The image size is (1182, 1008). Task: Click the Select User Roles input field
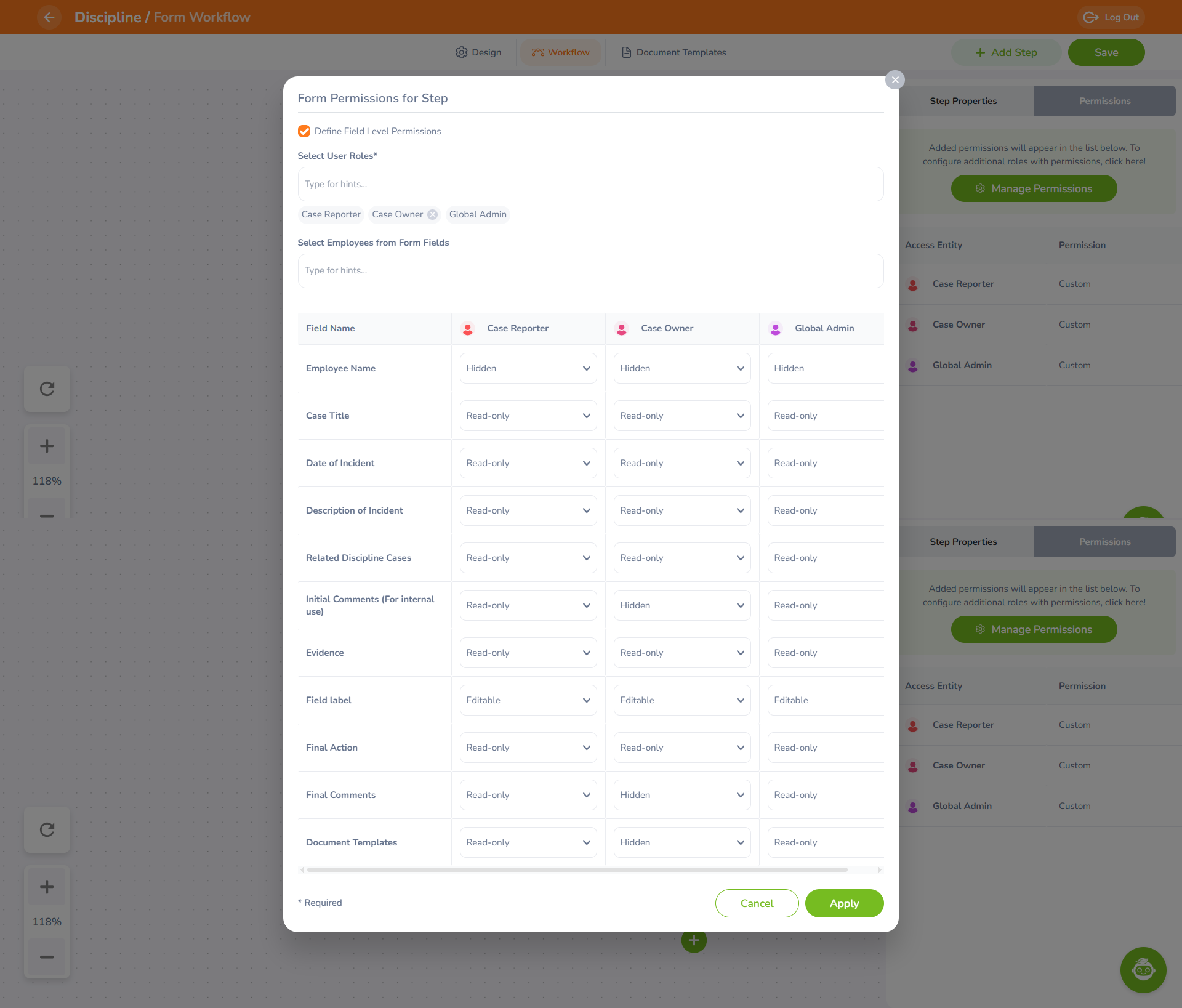click(590, 183)
